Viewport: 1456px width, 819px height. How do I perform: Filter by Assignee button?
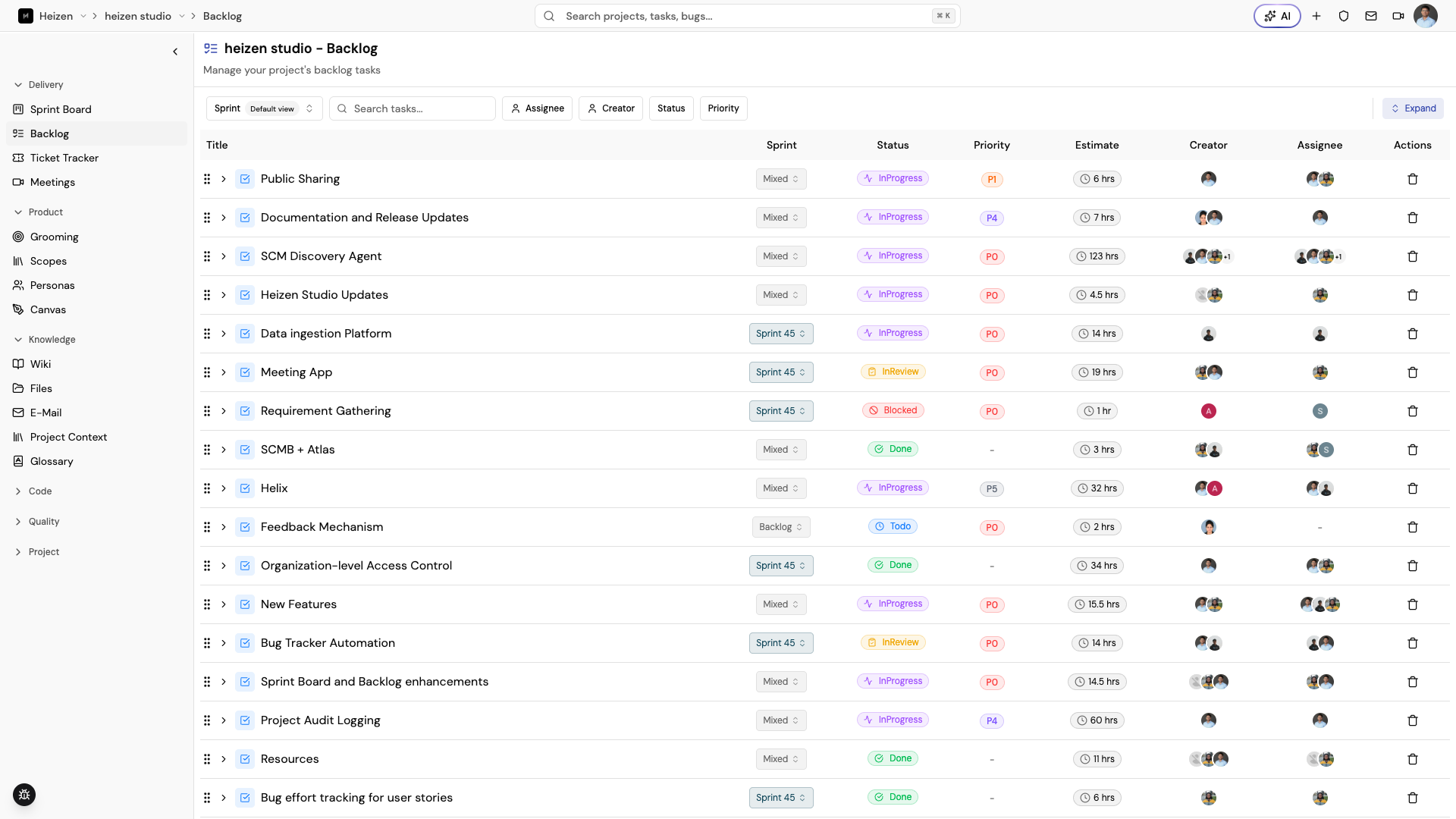tap(537, 108)
